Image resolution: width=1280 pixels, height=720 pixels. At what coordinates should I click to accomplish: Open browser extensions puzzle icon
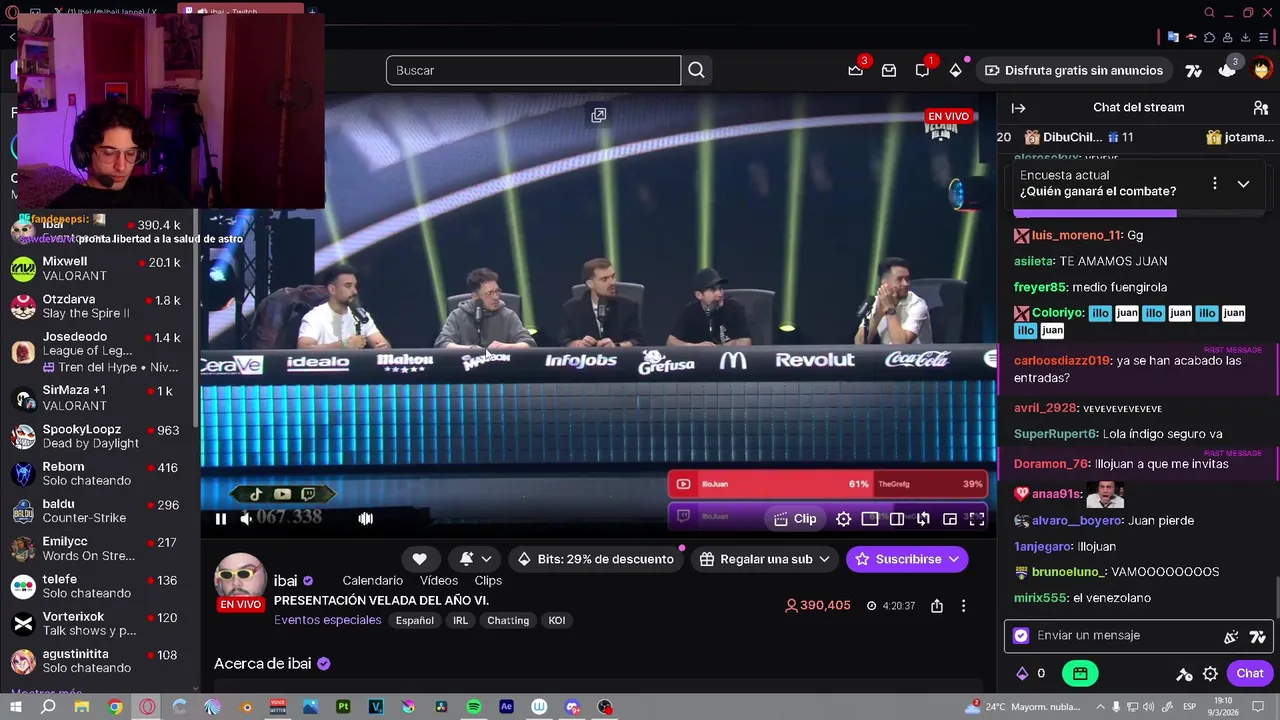click(1209, 37)
